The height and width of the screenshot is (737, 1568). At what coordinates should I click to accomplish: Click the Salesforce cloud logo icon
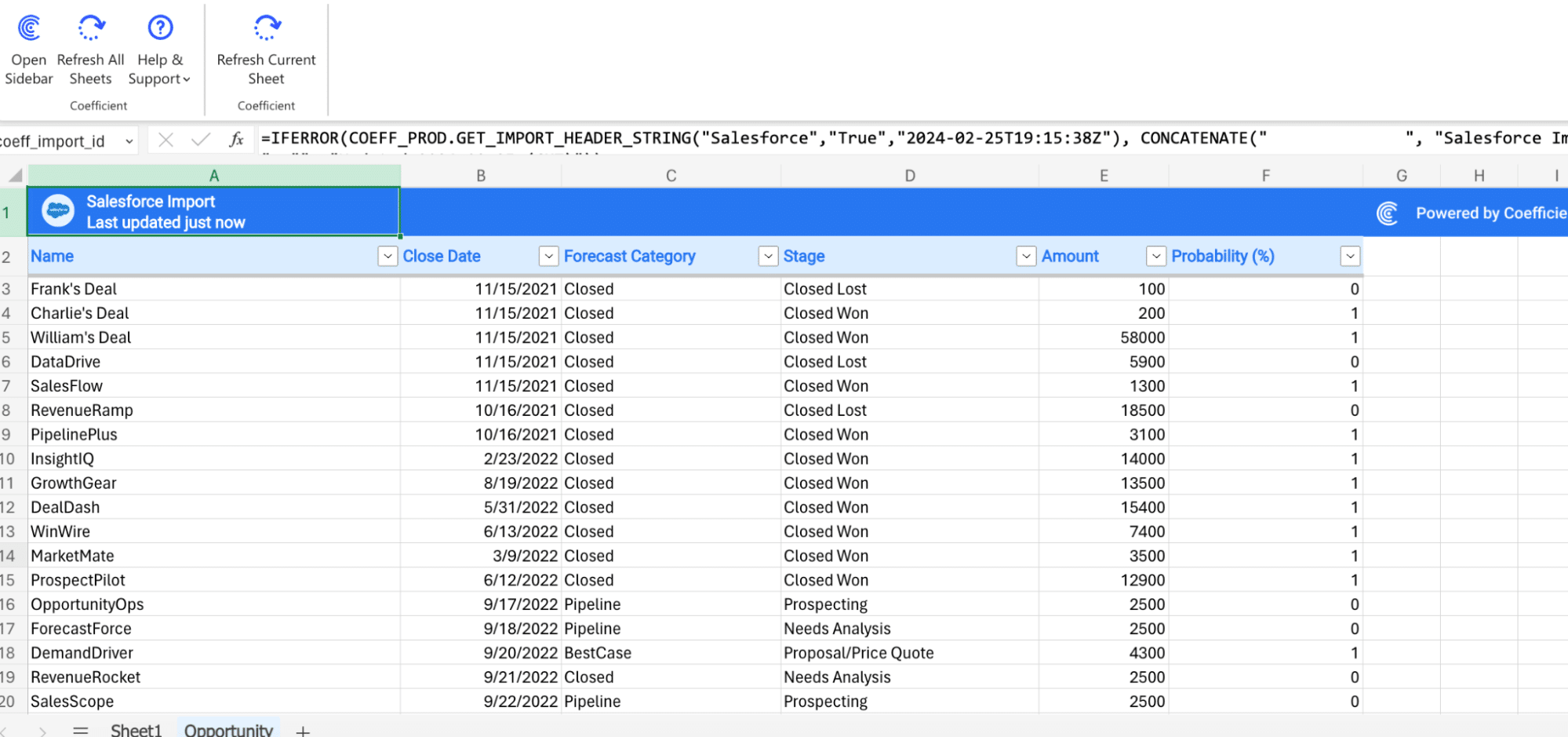[58, 211]
